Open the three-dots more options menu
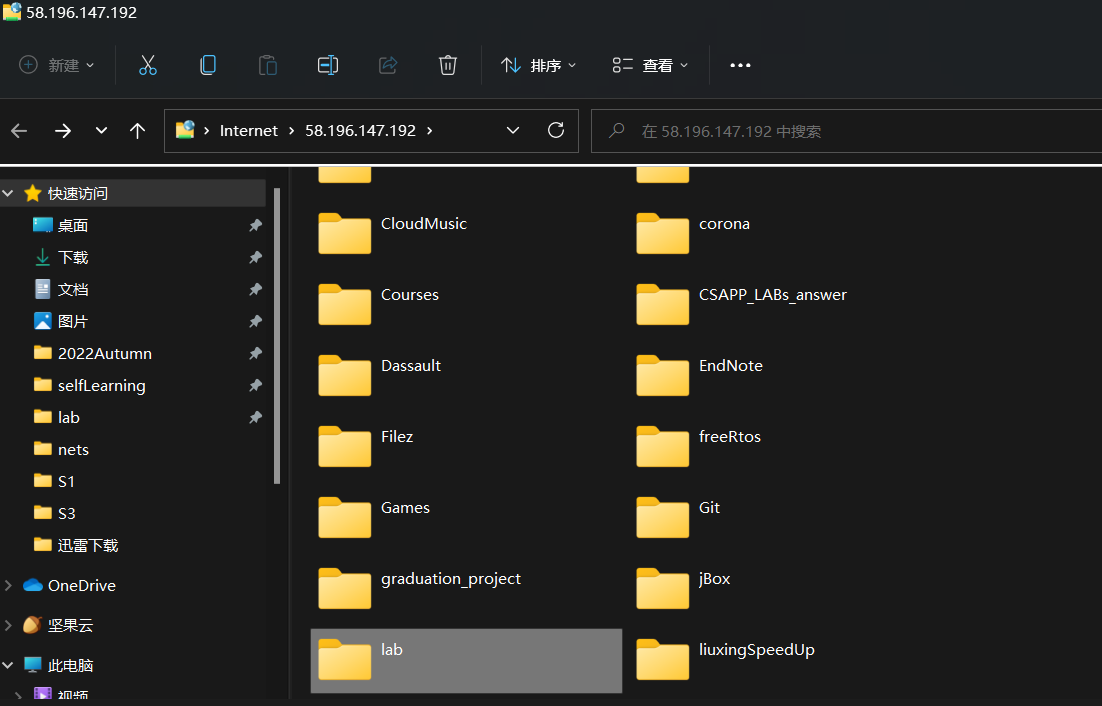This screenshot has width=1102, height=706. pyautogui.click(x=740, y=65)
